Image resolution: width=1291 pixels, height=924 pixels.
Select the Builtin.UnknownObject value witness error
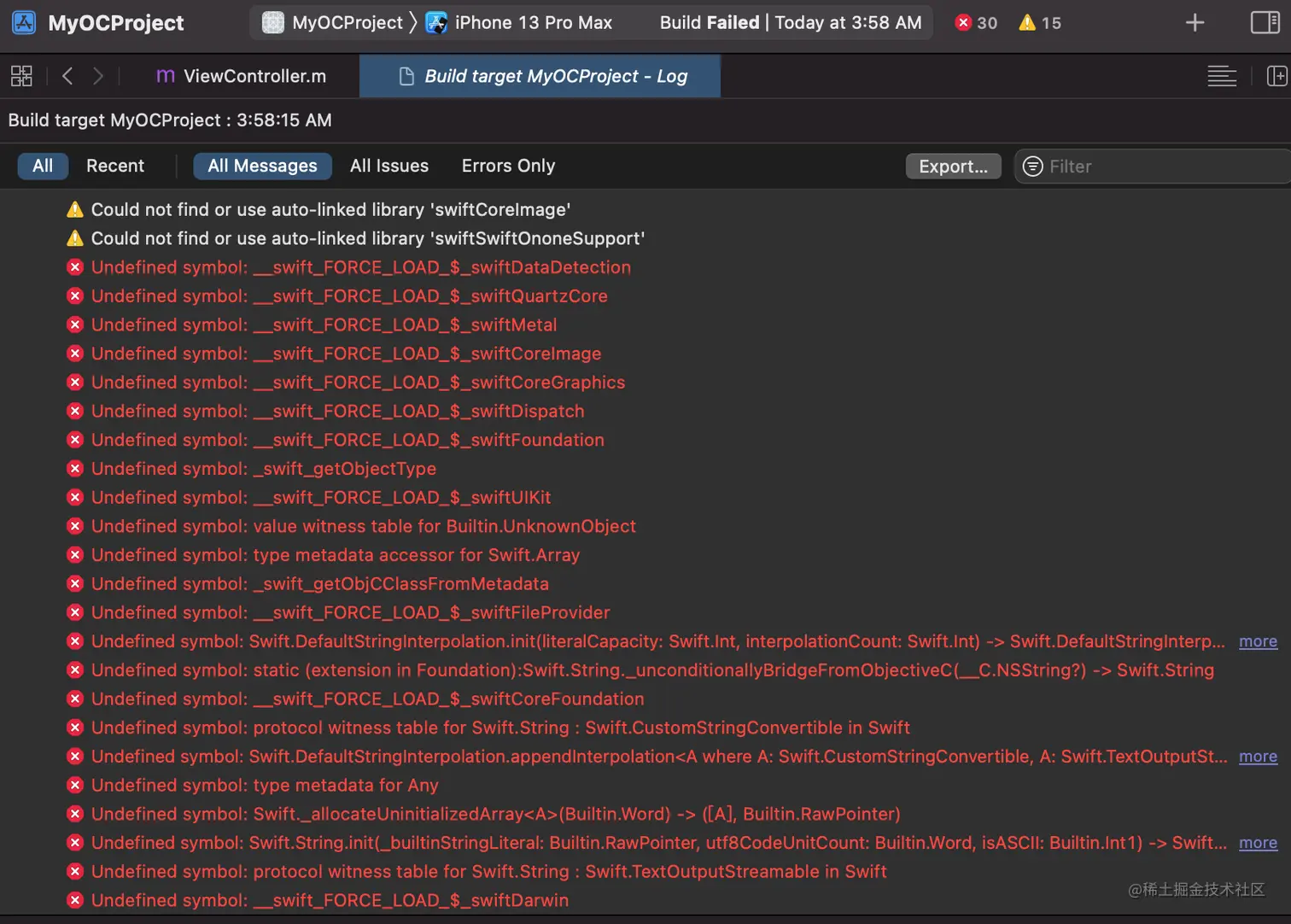pos(364,526)
